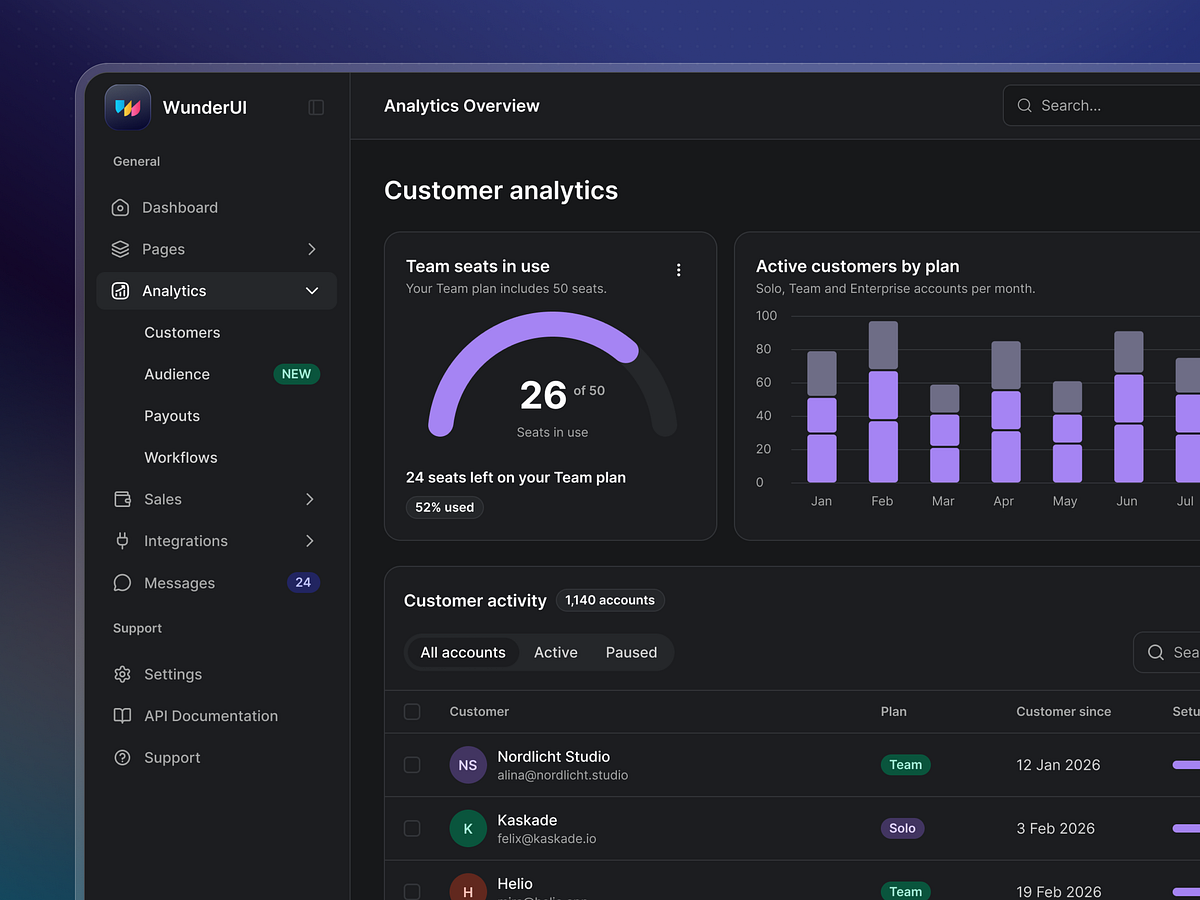Click the Solo tag for Kaskade
The height and width of the screenshot is (900, 1200).
tap(902, 828)
